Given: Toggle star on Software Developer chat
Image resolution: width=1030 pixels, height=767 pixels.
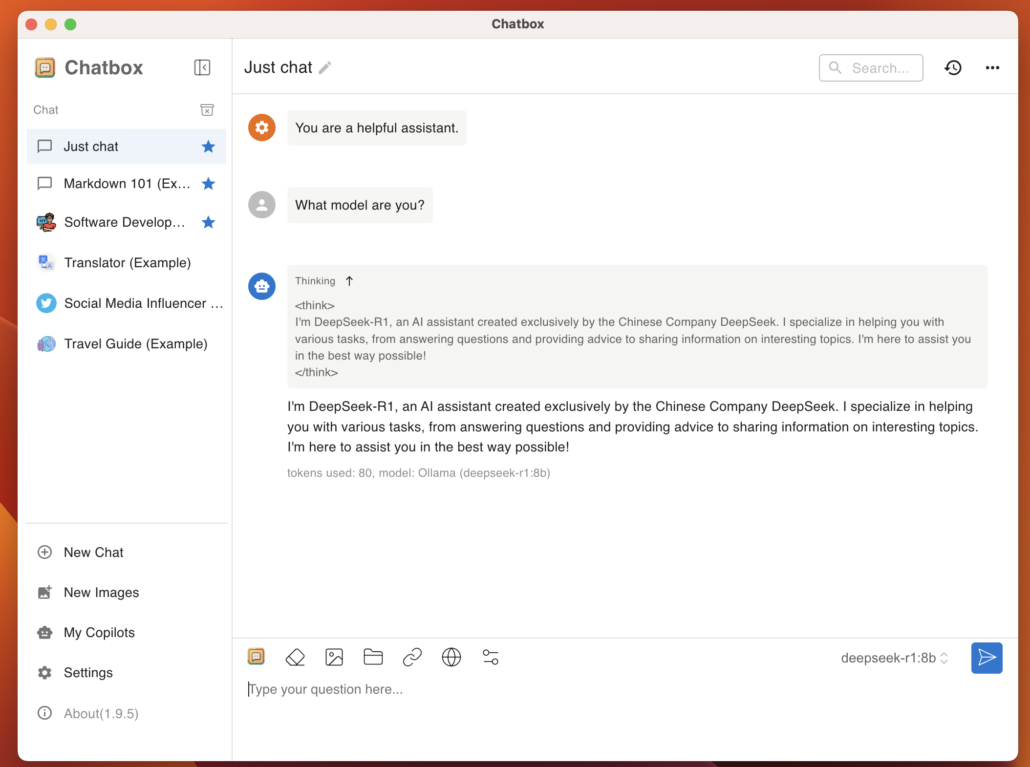Looking at the screenshot, I should pyautogui.click(x=208, y=222).
